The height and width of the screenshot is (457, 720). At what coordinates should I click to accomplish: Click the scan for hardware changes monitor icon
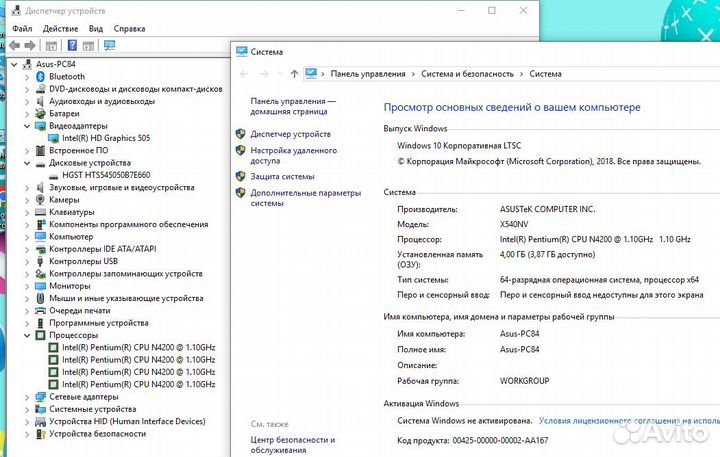tap(109, 45)
